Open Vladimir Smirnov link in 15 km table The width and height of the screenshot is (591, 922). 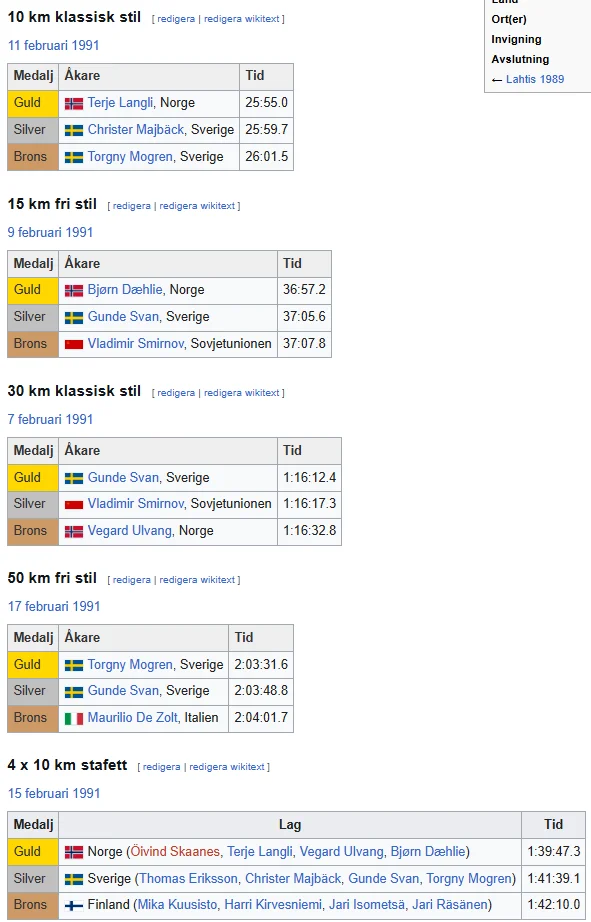(x=135, y=343)
